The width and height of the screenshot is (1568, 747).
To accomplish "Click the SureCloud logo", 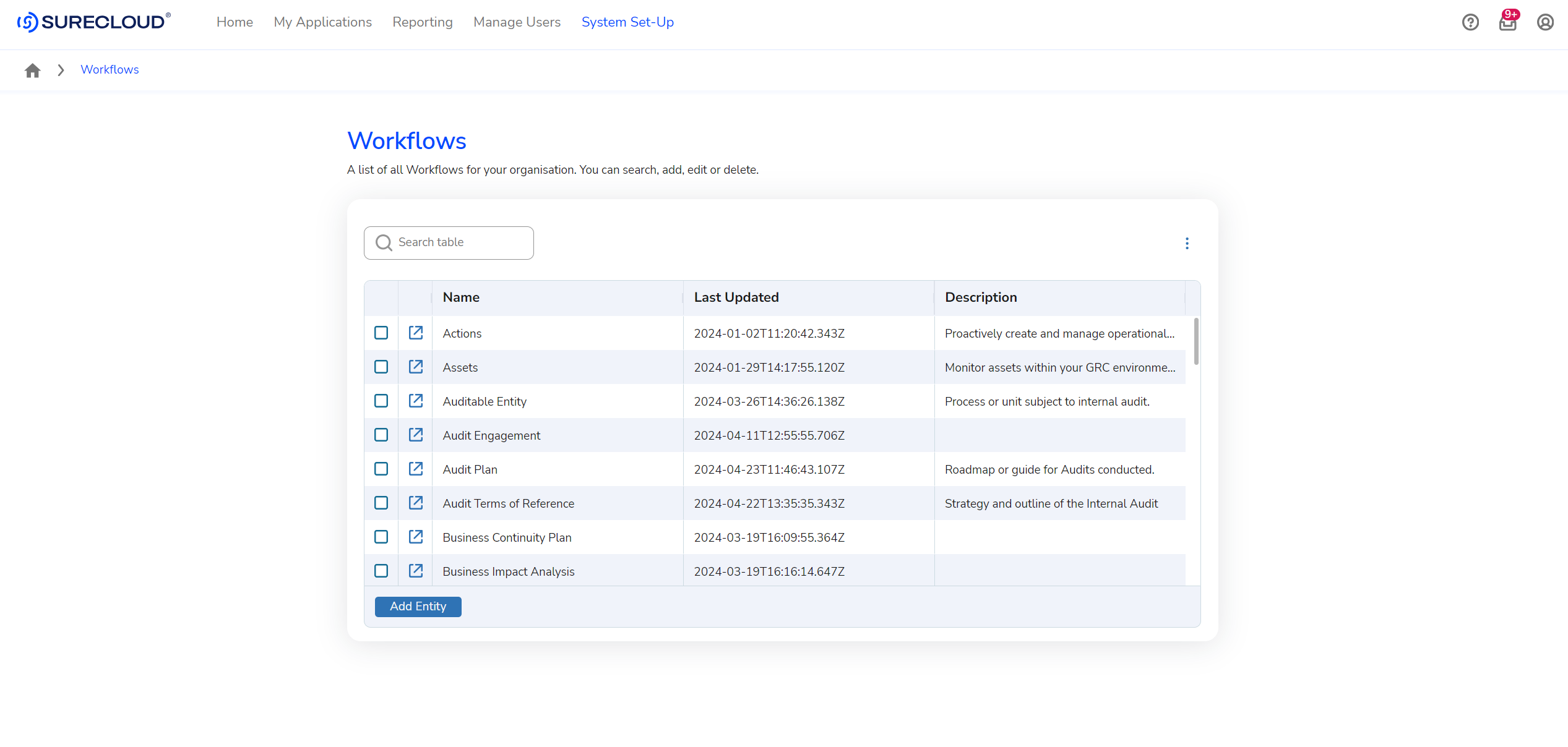I will 93,22.
